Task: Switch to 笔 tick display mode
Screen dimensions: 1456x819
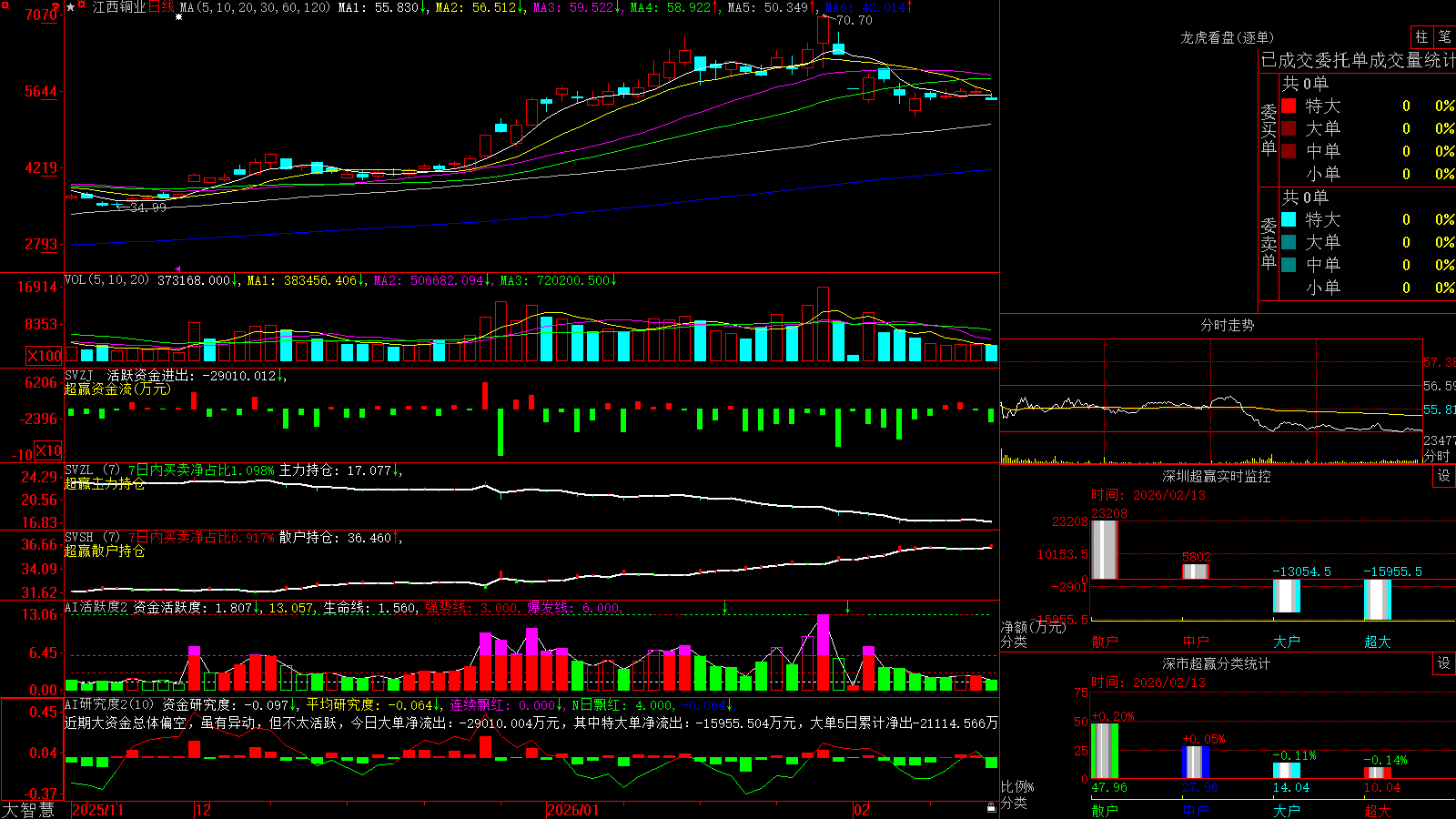Action: point(1444,36)
